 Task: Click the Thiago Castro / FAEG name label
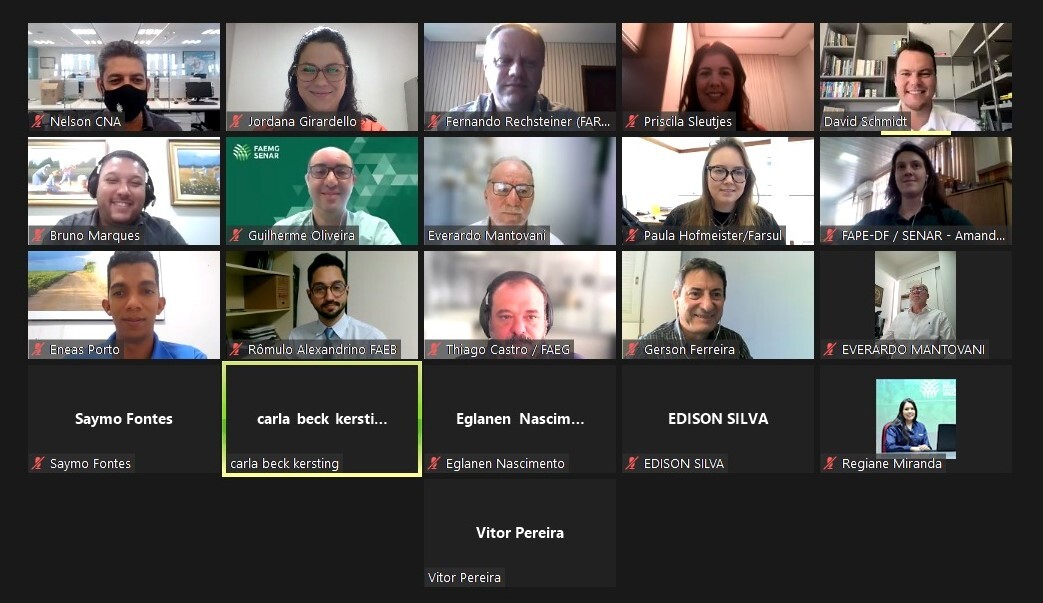tap(508, 350)
